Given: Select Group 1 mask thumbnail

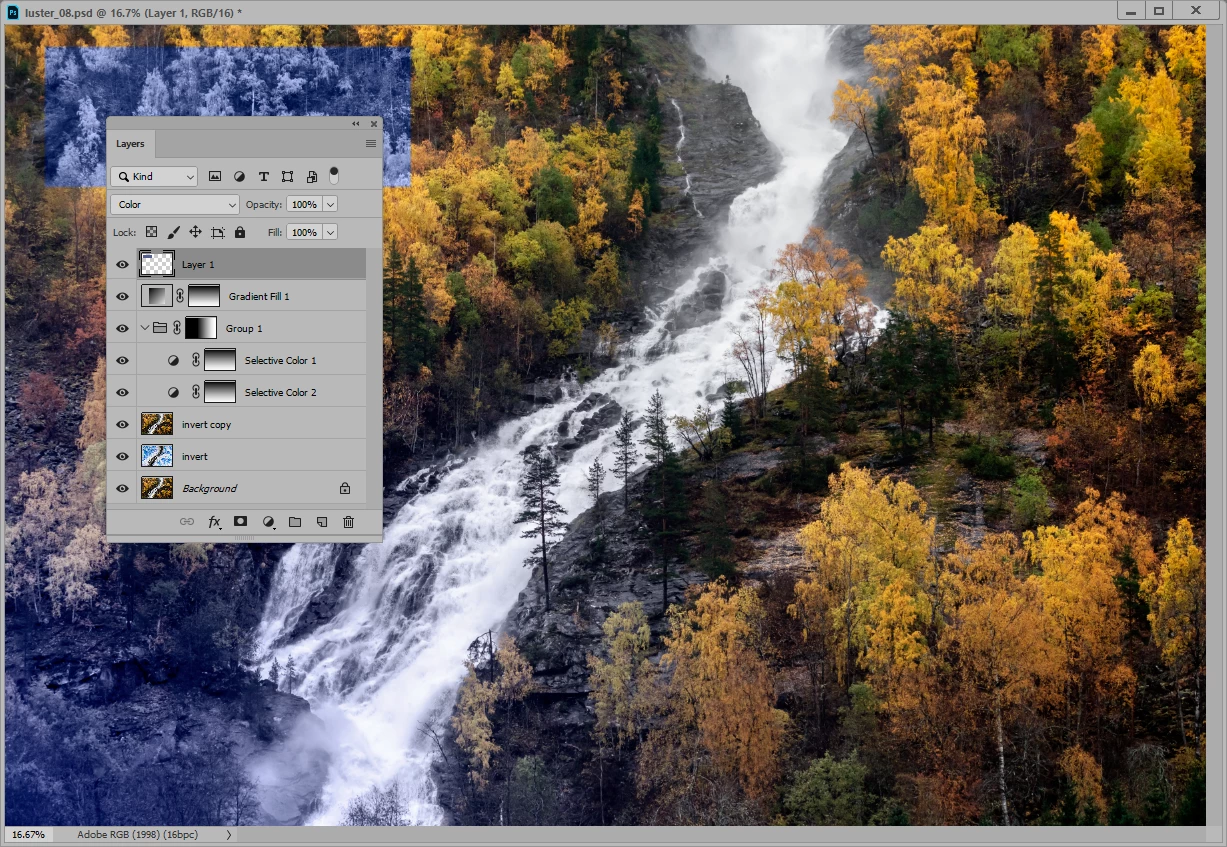Looking at the screenshot, I should (201, 329).
